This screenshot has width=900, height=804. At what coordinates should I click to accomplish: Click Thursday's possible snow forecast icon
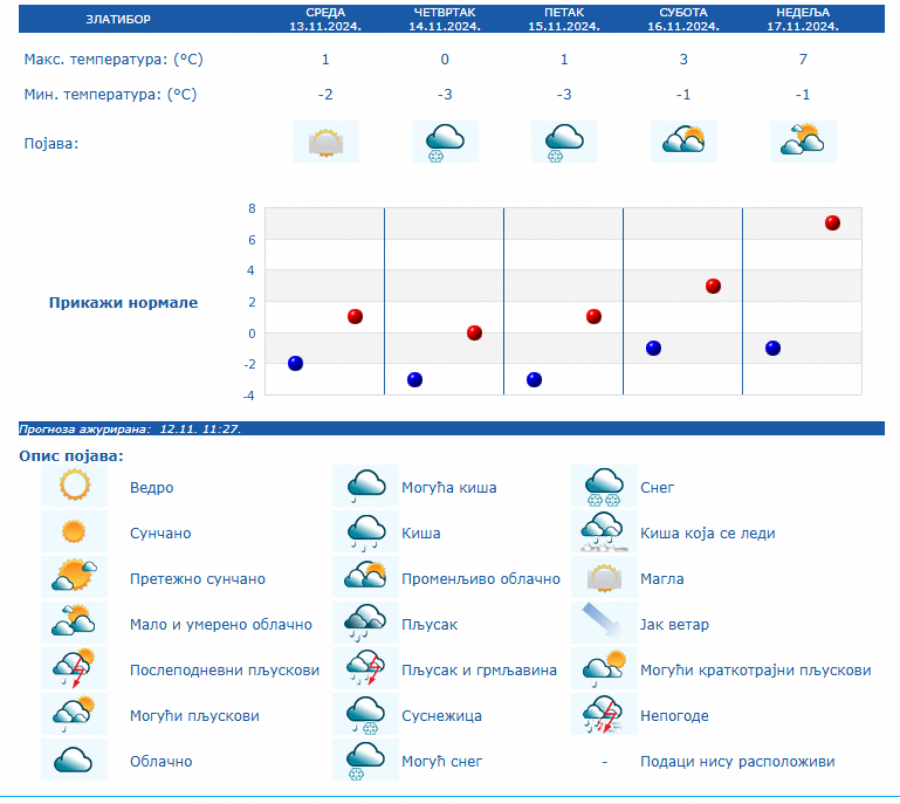coord(445,142)
